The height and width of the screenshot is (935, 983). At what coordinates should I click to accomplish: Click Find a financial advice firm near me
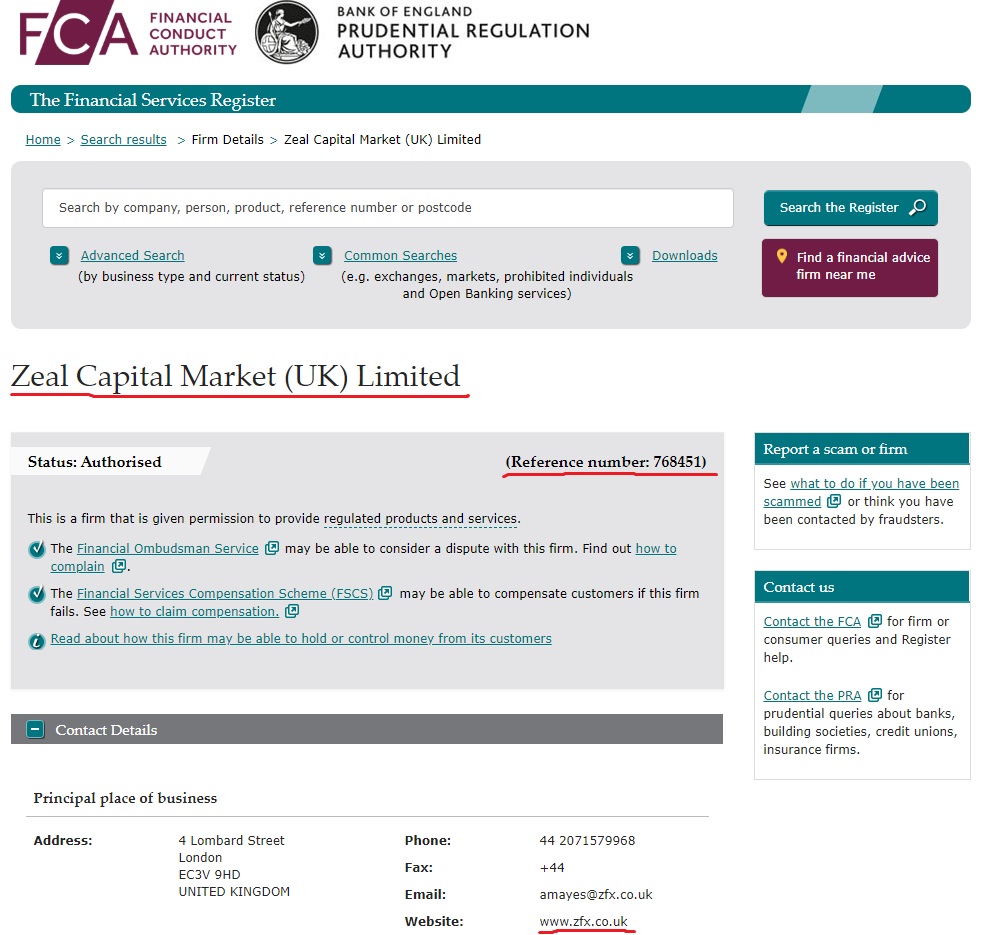click(850, 268)
